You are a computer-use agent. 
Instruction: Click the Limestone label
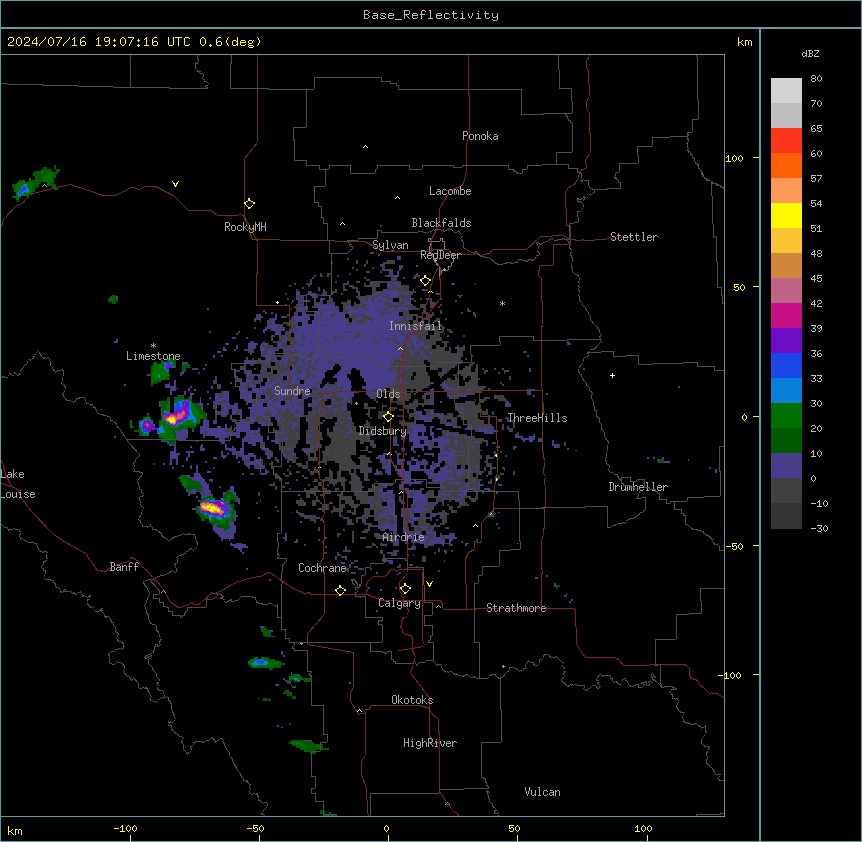click(153, 356)
